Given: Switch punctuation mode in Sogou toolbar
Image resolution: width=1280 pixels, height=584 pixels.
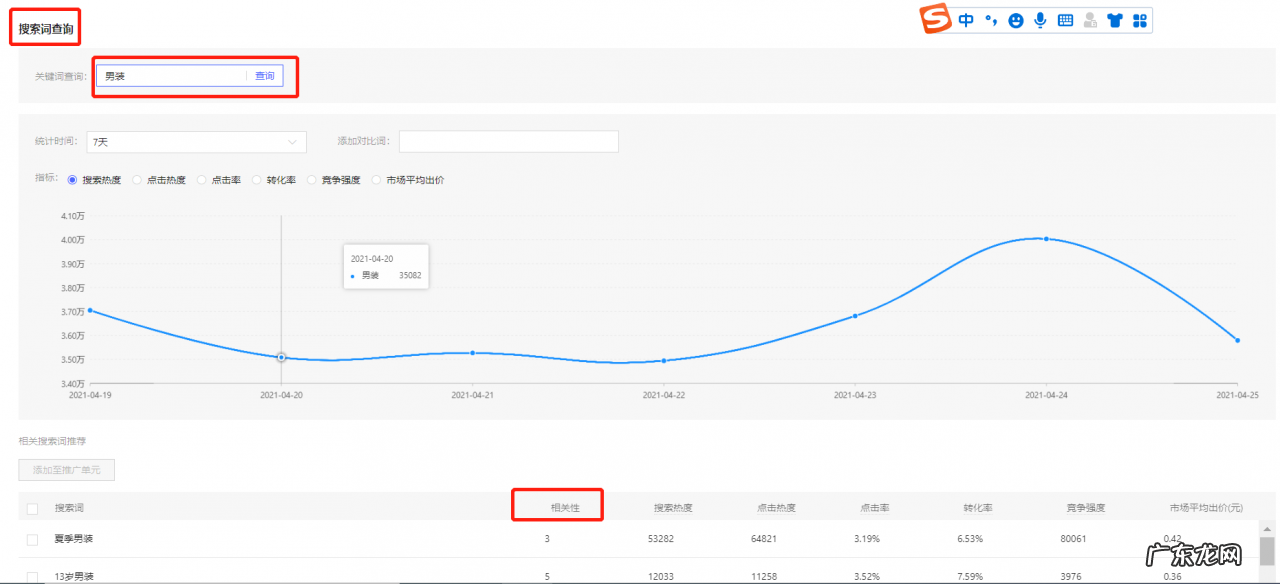Looking at the screenshot, I should coord(991,20).
